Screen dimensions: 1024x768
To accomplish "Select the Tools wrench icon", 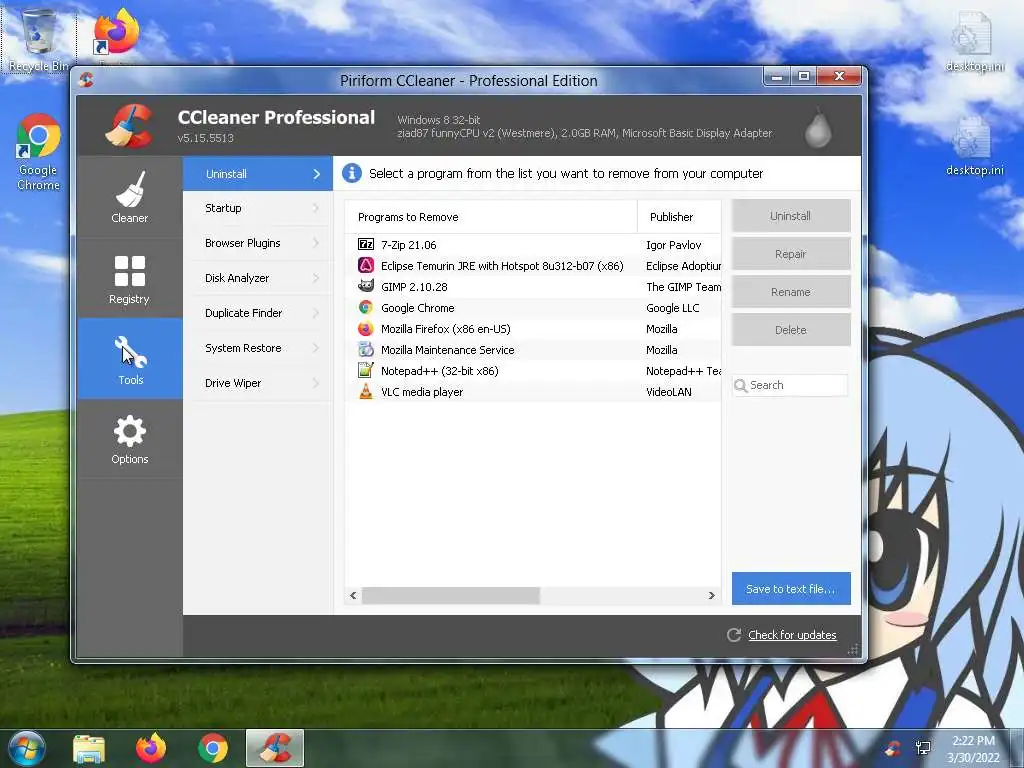I will pyautogui.click(x=130, y=352).
